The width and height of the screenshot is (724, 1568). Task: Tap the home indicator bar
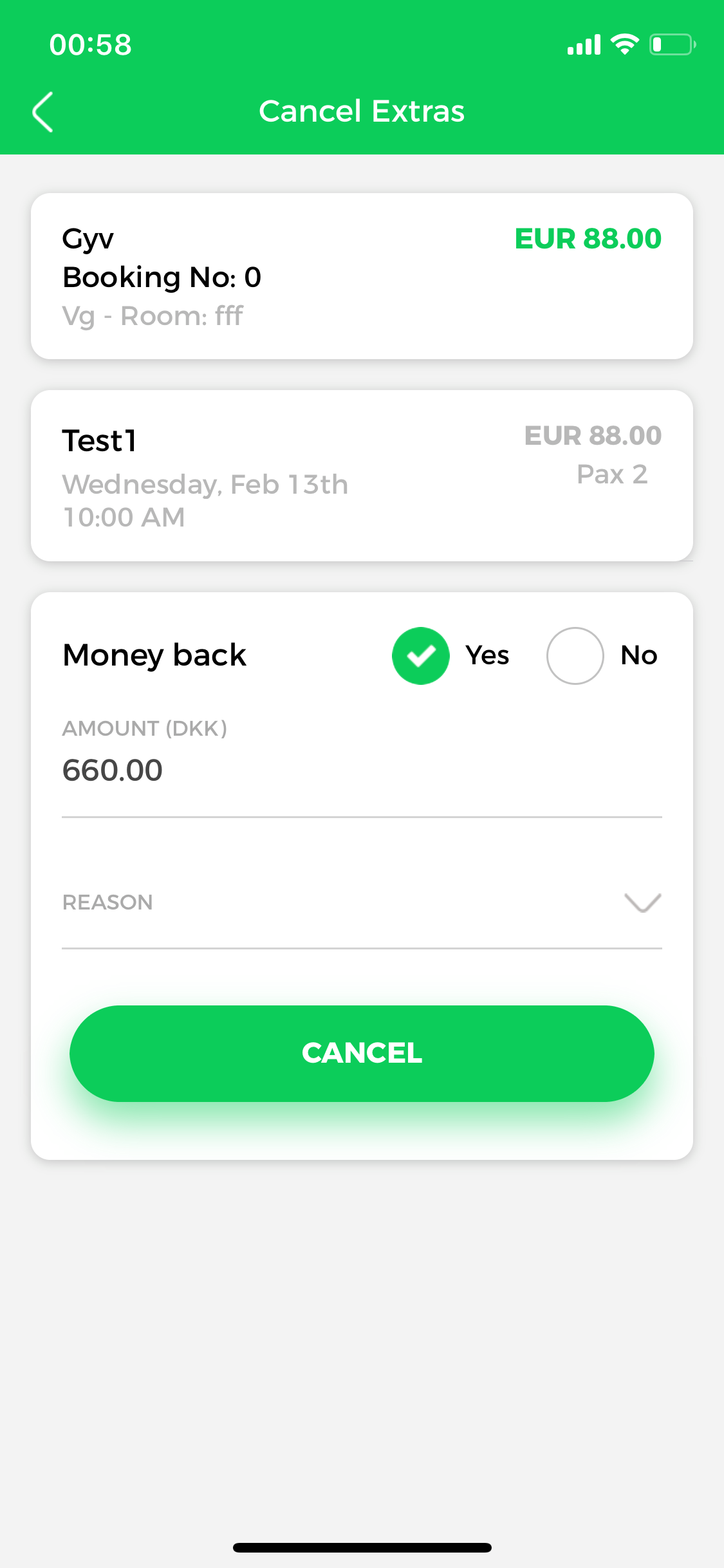coord(362,1547)
